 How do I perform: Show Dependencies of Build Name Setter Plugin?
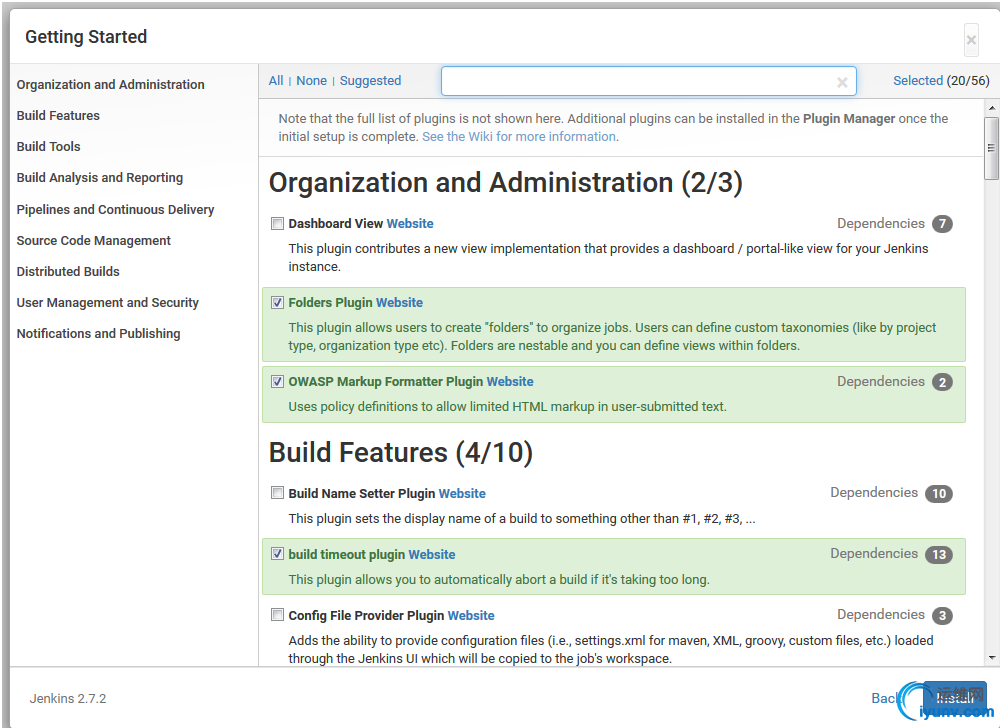point(891,493)
